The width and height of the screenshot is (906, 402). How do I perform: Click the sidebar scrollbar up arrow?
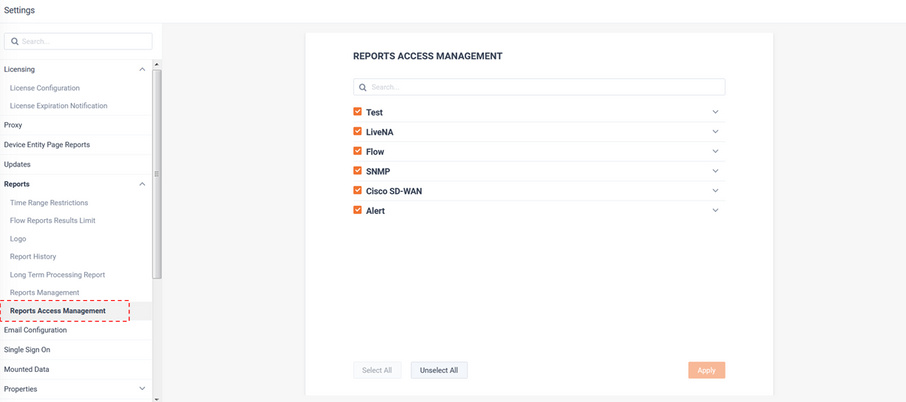point(157,64)
